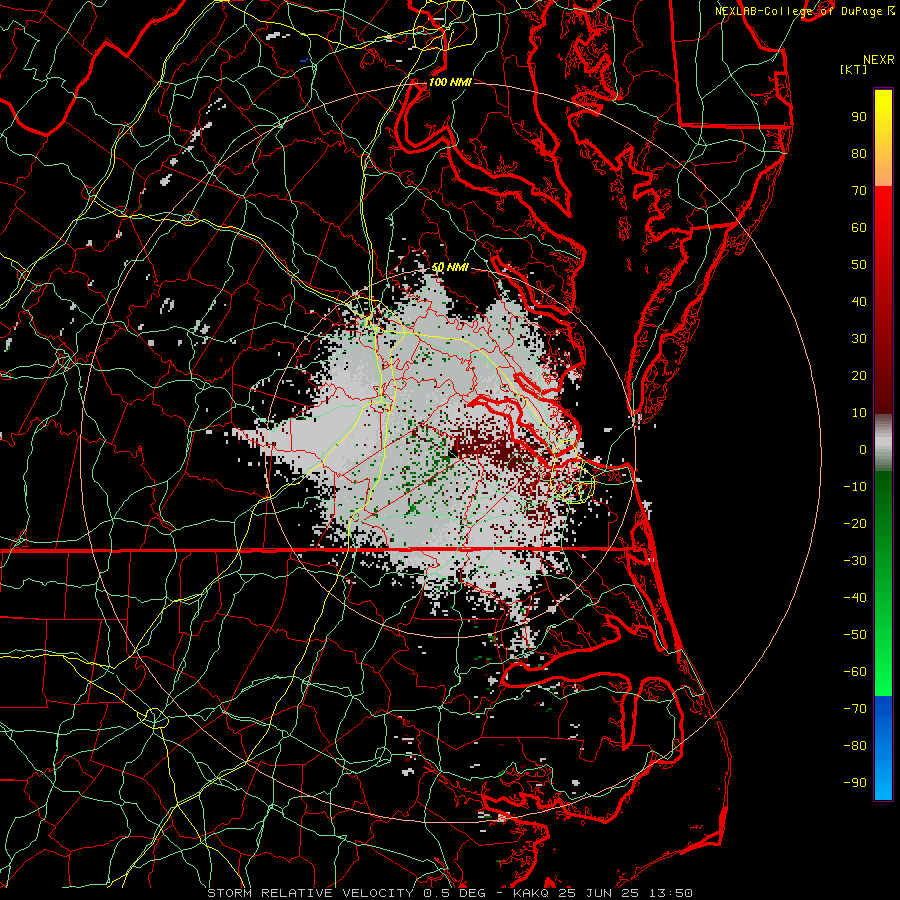The width and height of the screenshot is (900, 900).
Task: Click the bright green color bar segment near -50
Action: (x=883, y=637)
